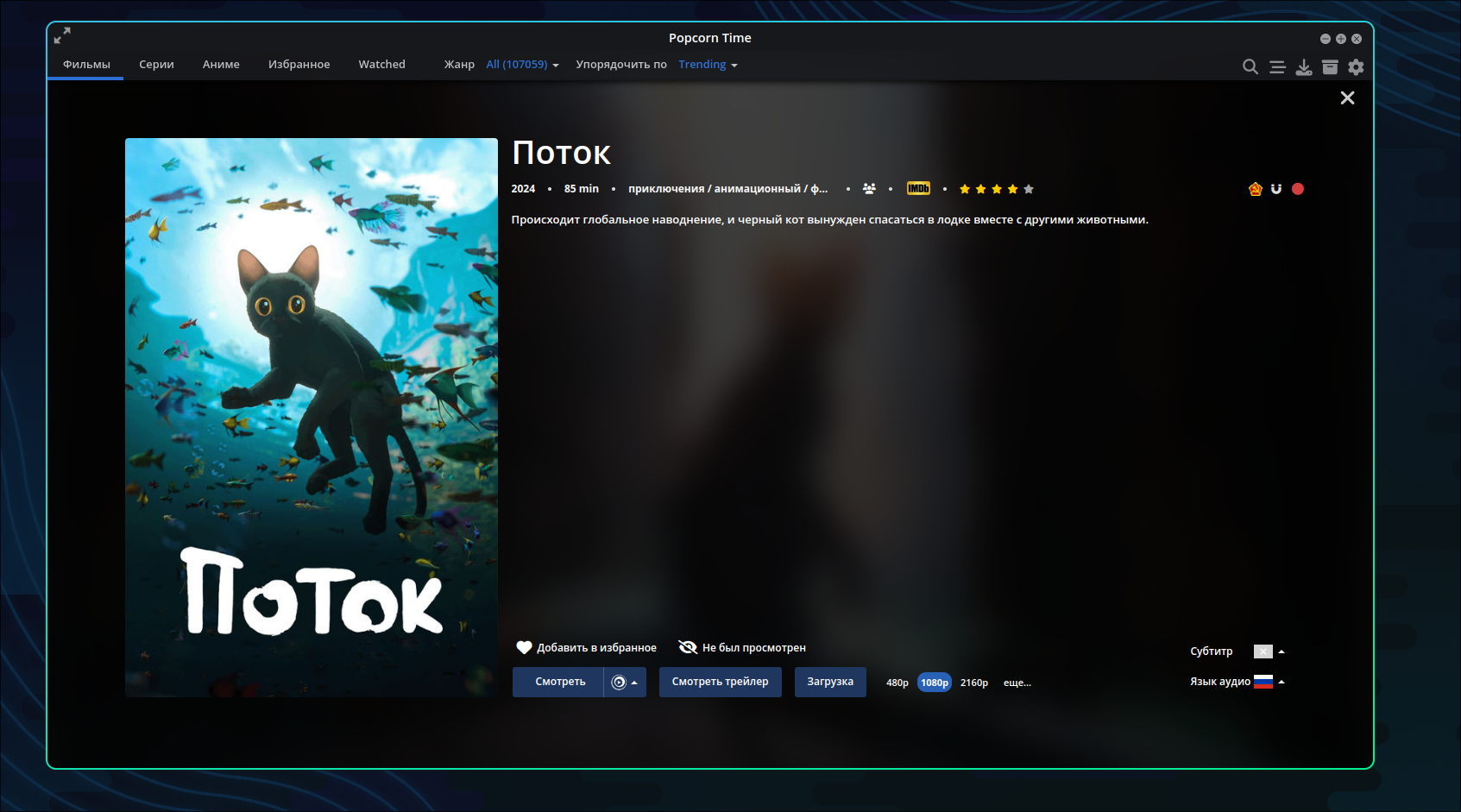Select 2160p quality
Viewport: 1461px width, 812px height.
974,683
